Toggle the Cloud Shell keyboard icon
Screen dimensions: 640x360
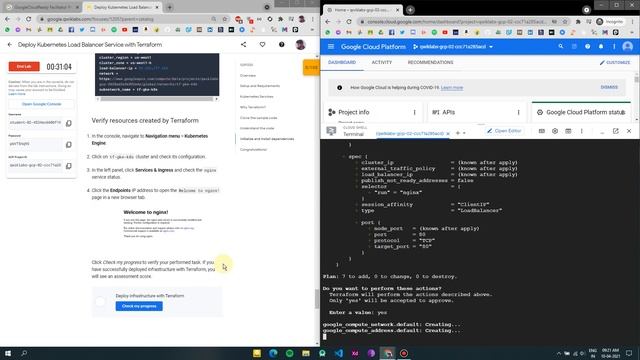click(542, 131)
